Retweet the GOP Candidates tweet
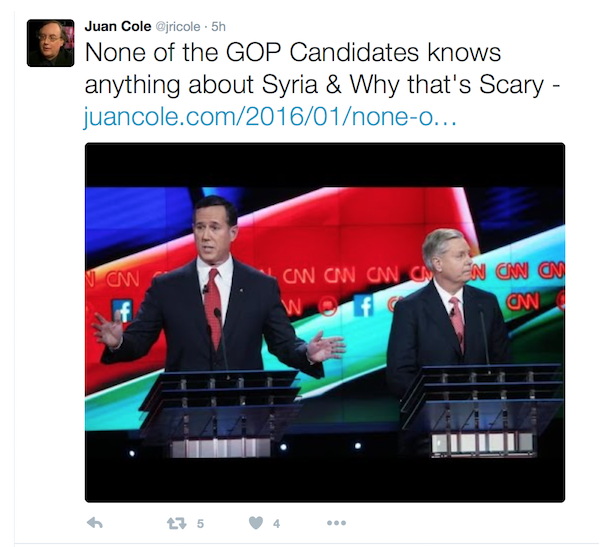This screenshot has height=547, width=600. point(177,523)
